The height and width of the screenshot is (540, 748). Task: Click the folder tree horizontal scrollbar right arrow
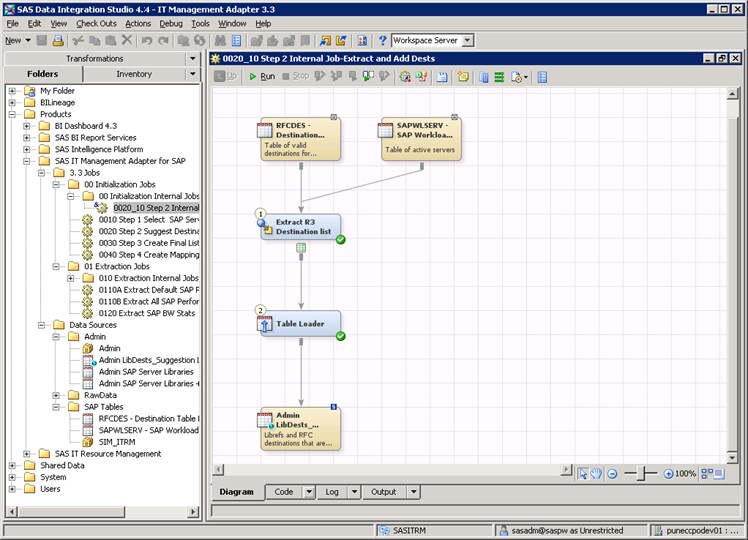point(193,512)
